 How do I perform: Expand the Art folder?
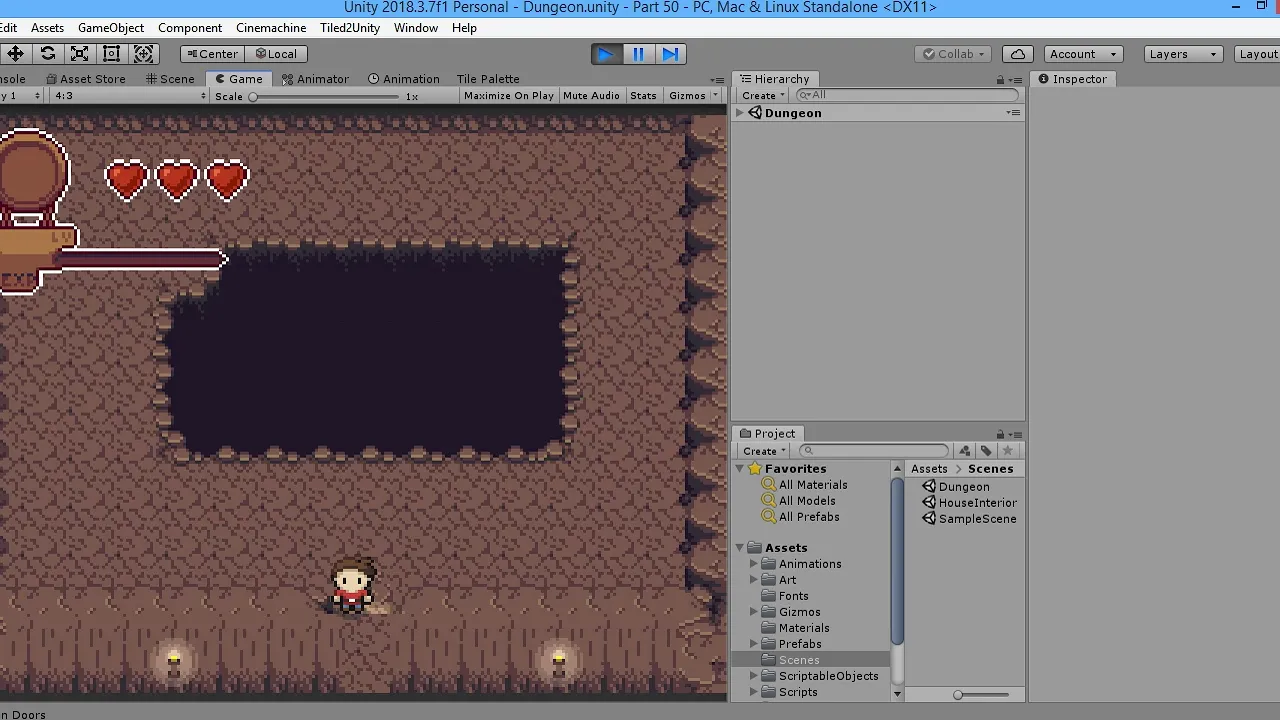[x=754, y=580]
